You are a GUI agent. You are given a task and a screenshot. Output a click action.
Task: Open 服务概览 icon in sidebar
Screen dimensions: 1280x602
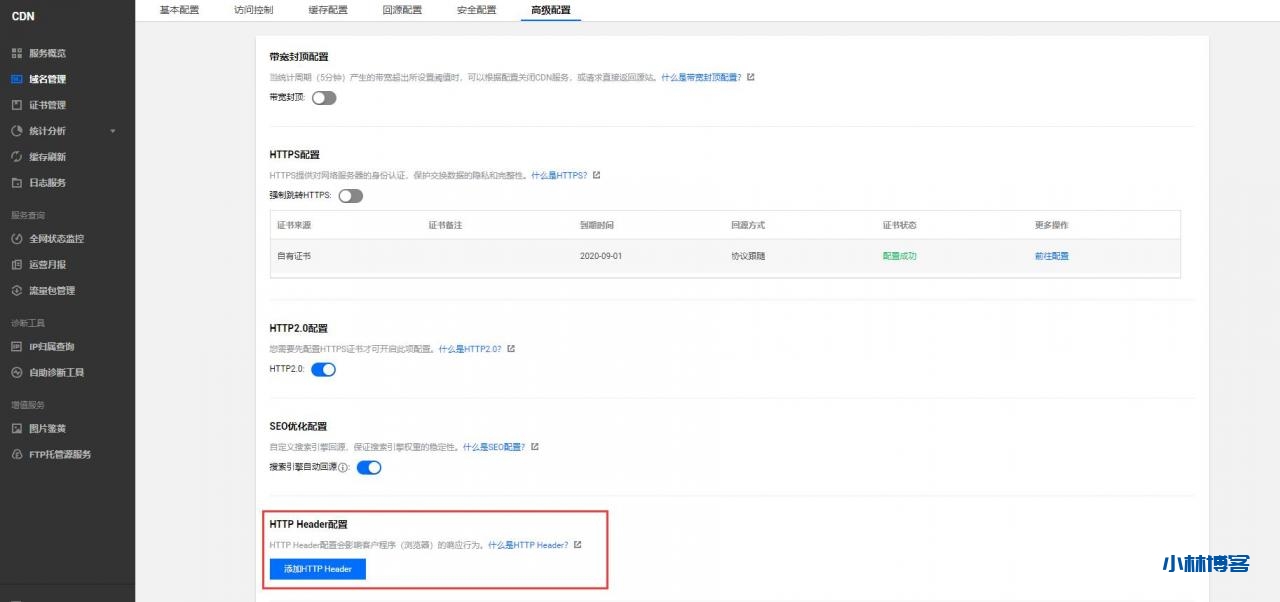[x=17, y=53]
